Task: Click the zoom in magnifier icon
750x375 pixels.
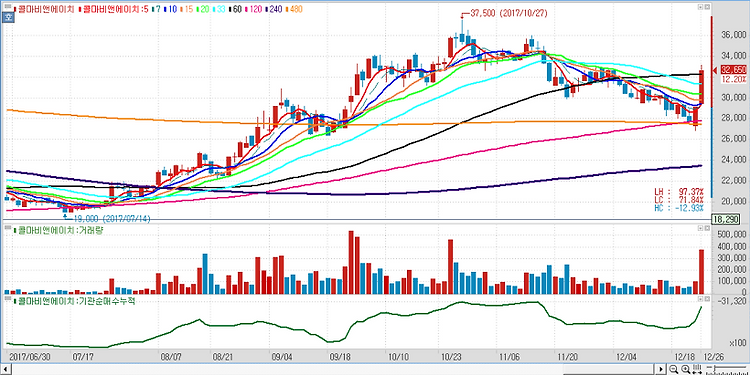Action: tap(685, 369)
